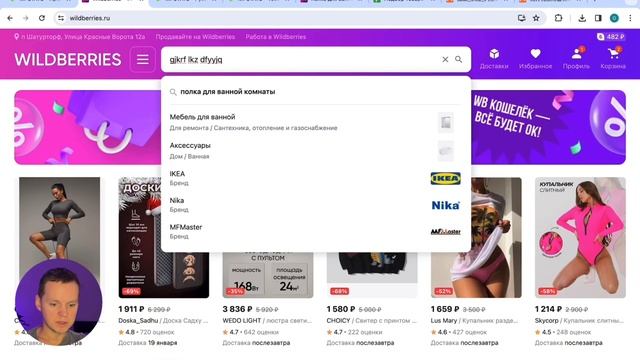Open WEDO LIGHT / люстра title
Screen dimensions: 640x360
click(267, 321)
